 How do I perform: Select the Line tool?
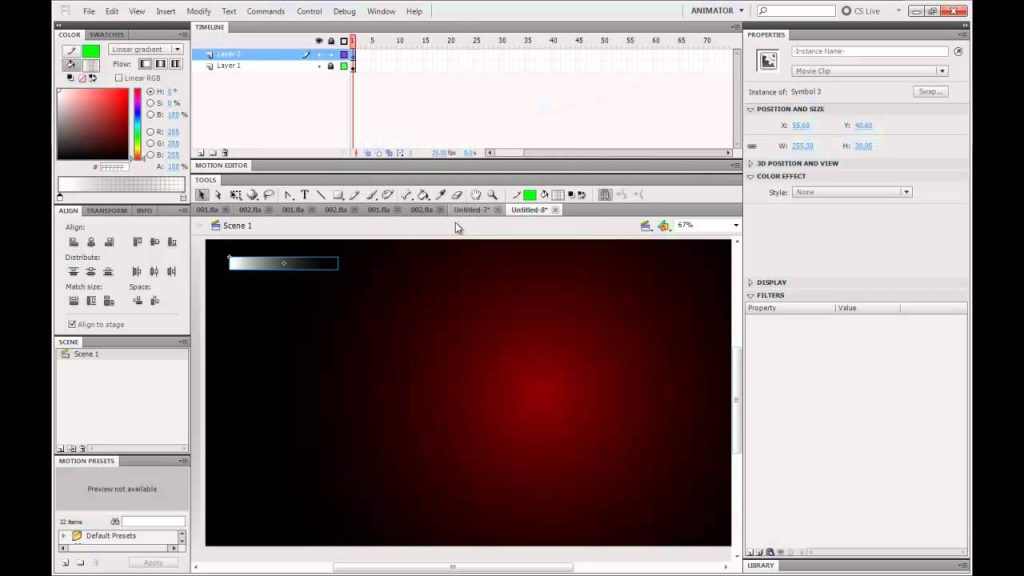coord(321,195)
